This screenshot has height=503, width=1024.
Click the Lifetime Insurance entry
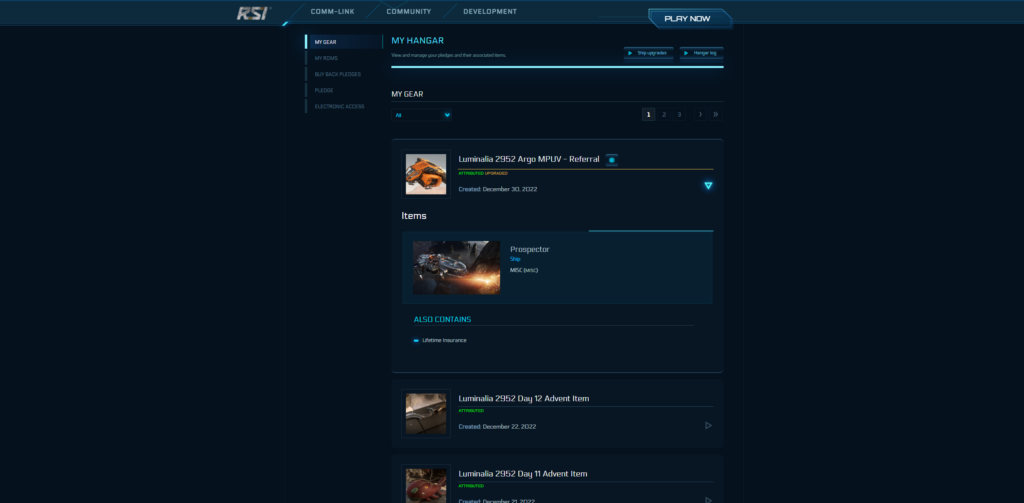click(x=444, y=340)
